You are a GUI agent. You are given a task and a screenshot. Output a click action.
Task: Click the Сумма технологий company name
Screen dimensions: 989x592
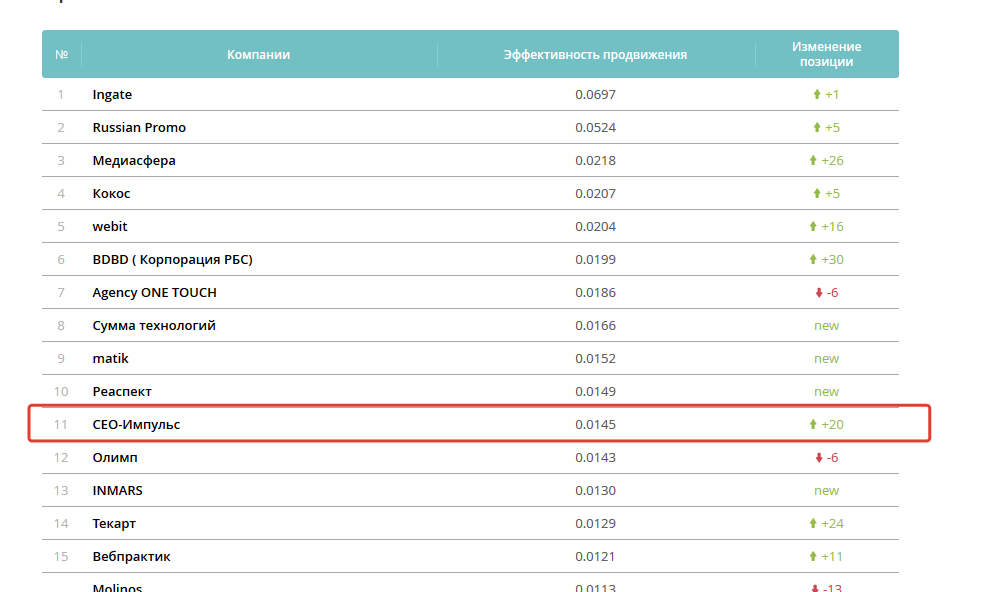[153, 326]
